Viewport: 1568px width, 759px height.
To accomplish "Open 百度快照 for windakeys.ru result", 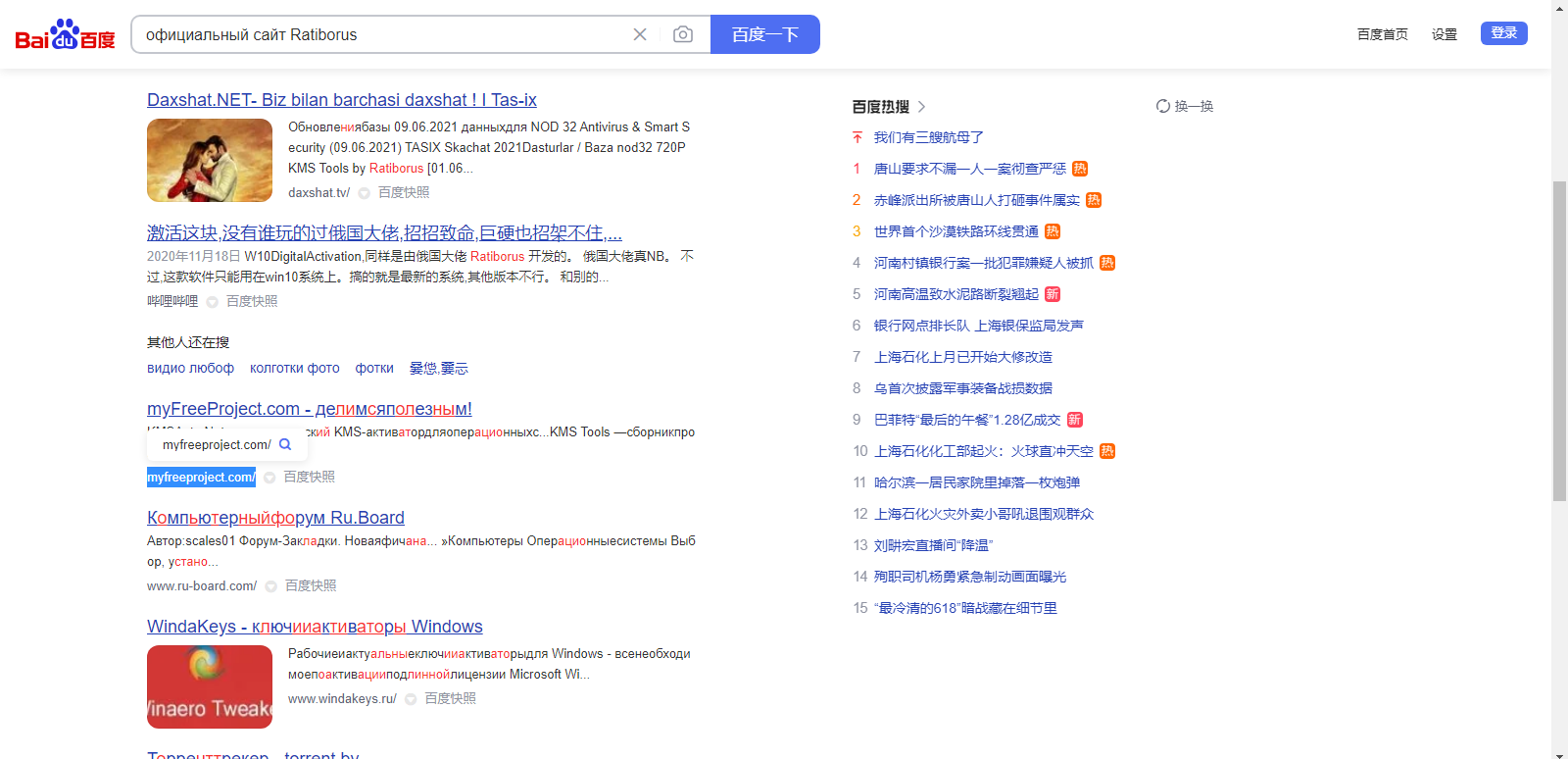I will click(450, 699).
